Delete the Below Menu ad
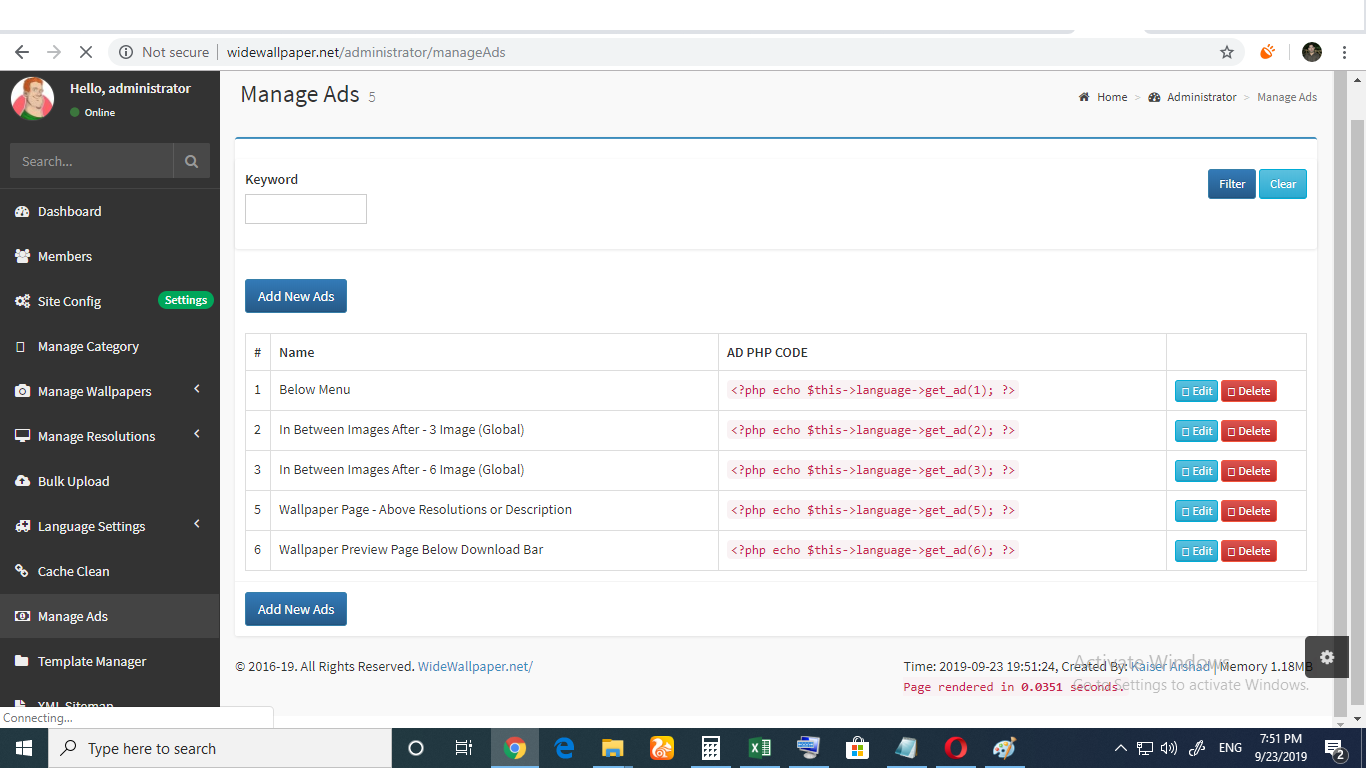The height and width of the screenshot is (768, 1366). pos(1248,391)
